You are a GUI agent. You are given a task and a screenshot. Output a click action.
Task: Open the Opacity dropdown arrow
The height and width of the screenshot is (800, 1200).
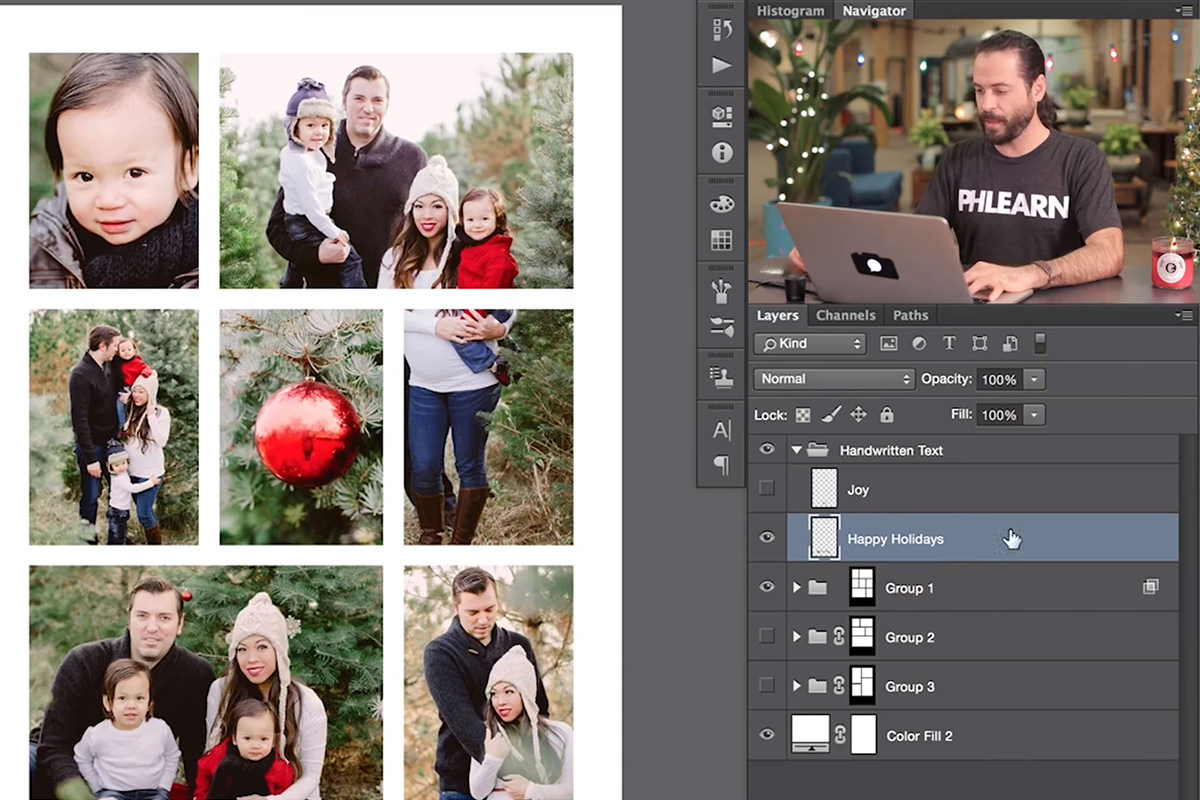pyautogui.click(x=1036, y=379)
